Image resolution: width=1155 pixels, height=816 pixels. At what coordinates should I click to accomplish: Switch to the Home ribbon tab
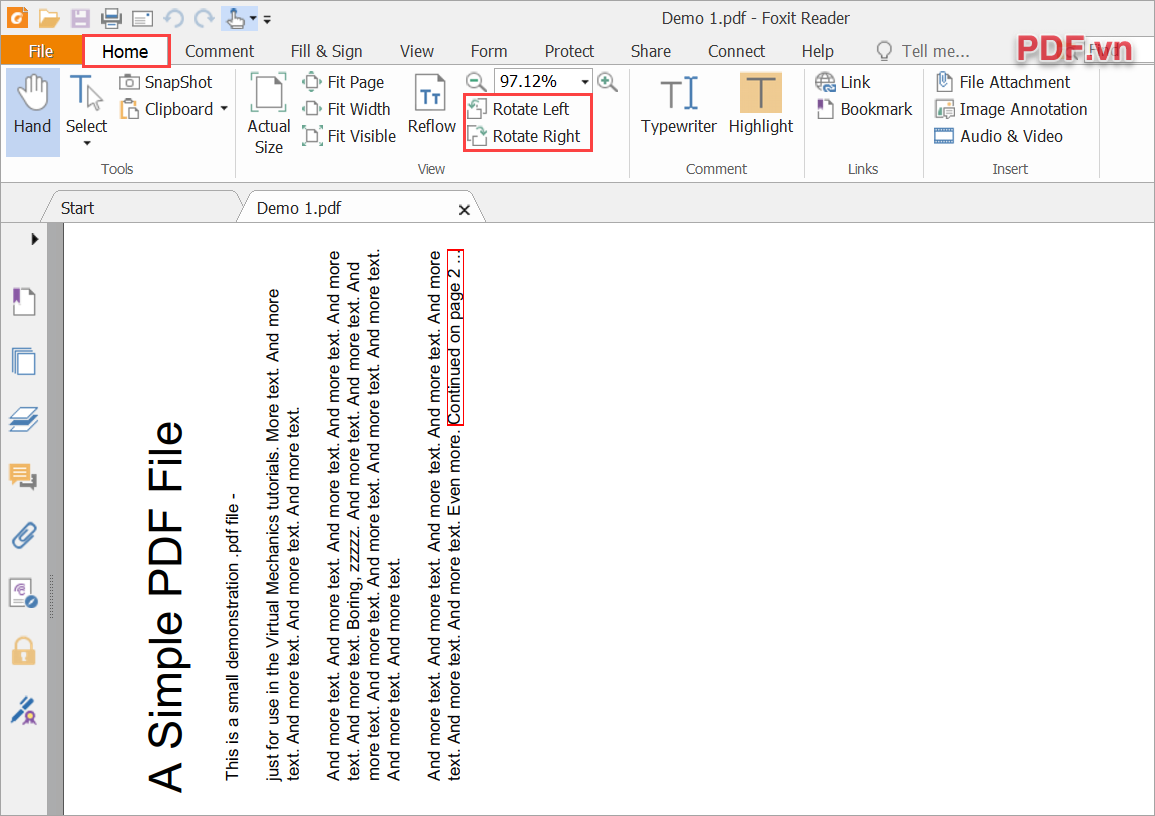[x=125, y=52]
